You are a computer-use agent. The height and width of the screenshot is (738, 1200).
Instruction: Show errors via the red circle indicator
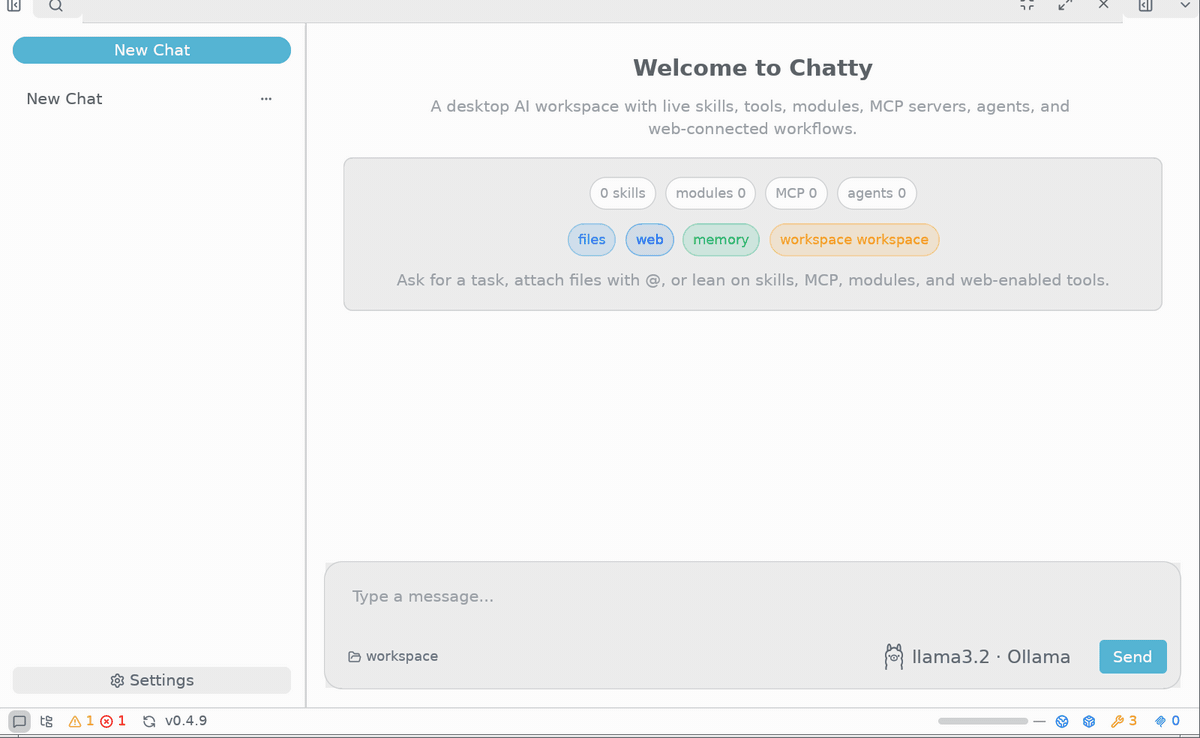pos(113,721)
